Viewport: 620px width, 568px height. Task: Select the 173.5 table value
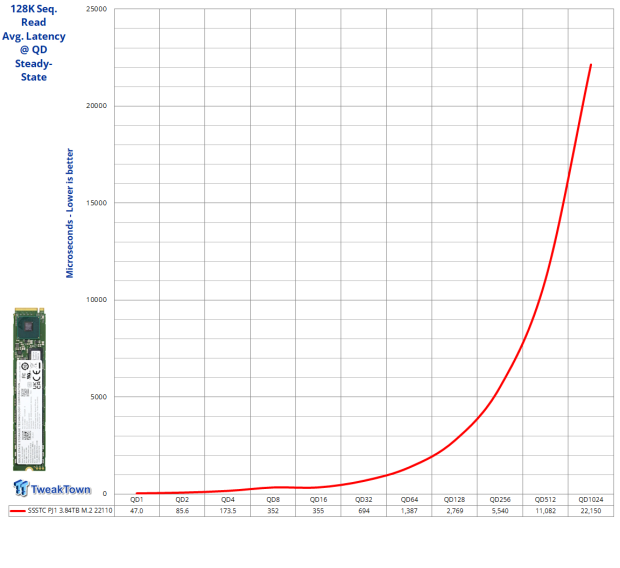coord(228,511)
